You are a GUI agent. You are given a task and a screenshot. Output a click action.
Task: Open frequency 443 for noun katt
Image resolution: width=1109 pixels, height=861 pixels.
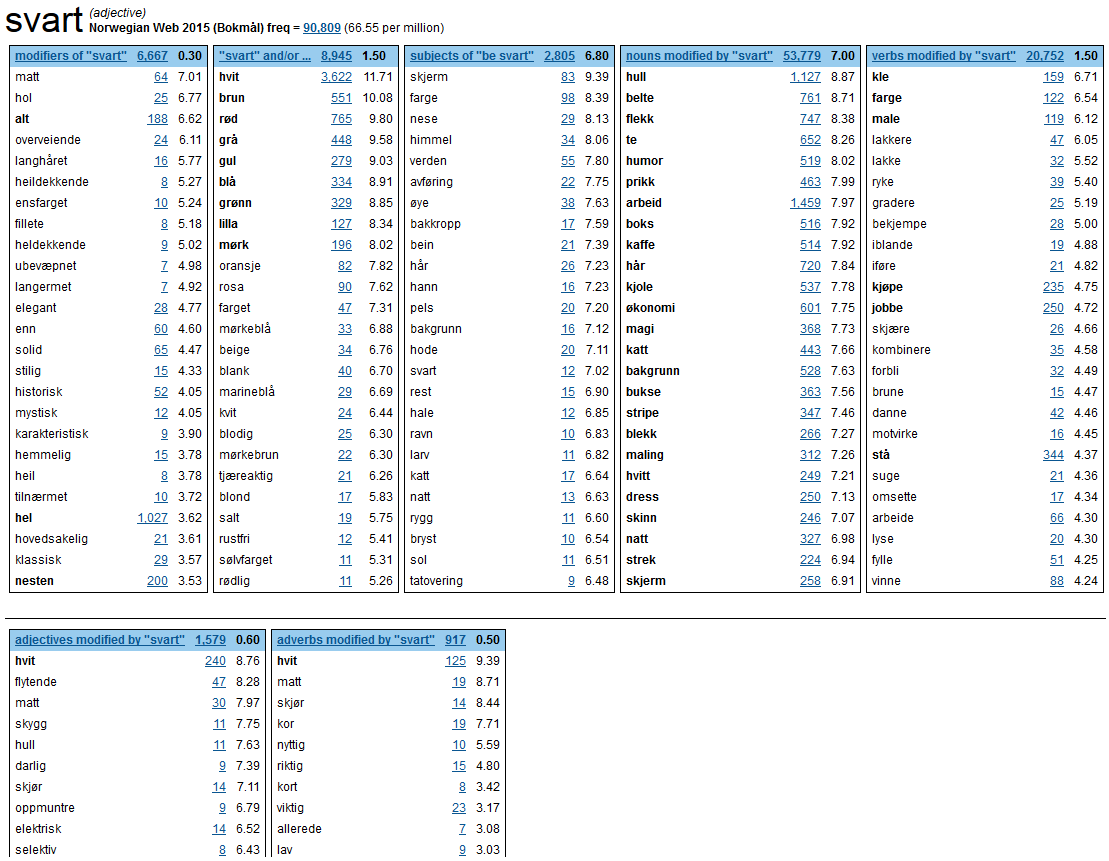[x=811, y=349]
